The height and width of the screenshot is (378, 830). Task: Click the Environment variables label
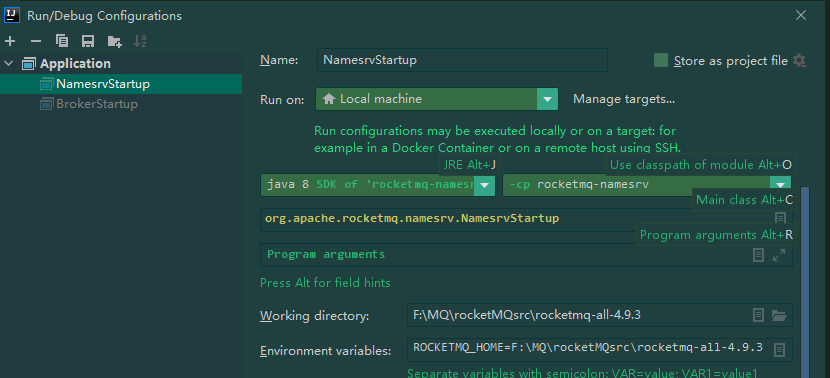pyautogui.click(x=326, y=351)
